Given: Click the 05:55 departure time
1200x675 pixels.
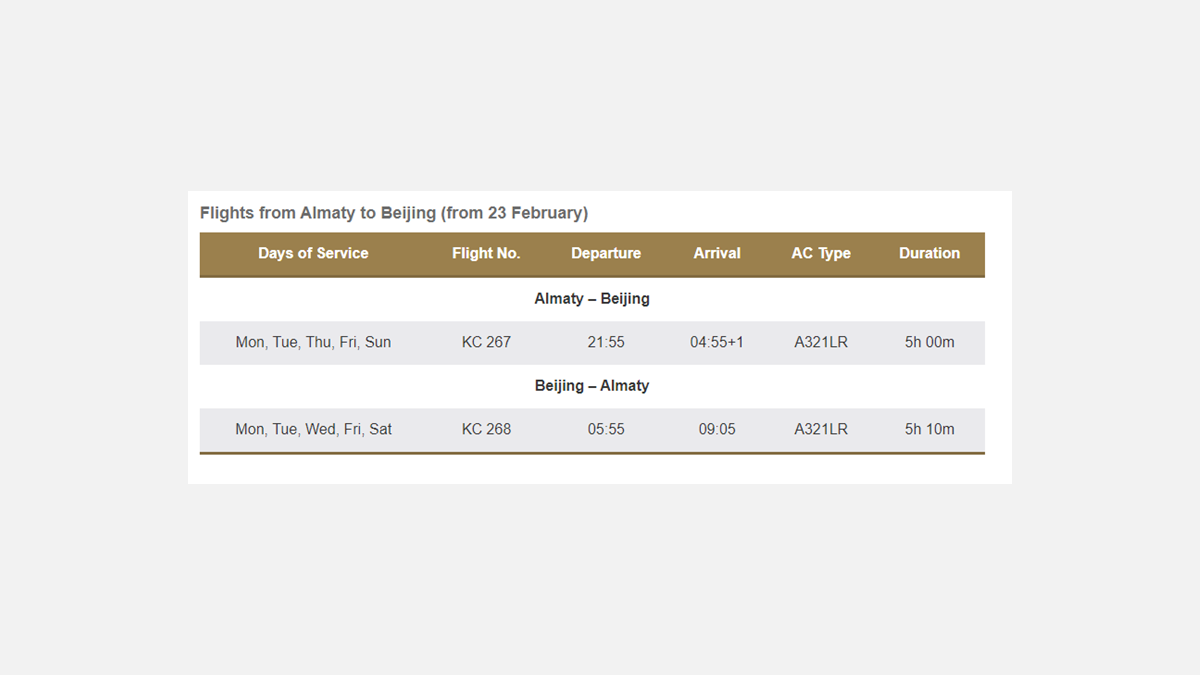Looking at the screenshot, I should tap(606, 429).
